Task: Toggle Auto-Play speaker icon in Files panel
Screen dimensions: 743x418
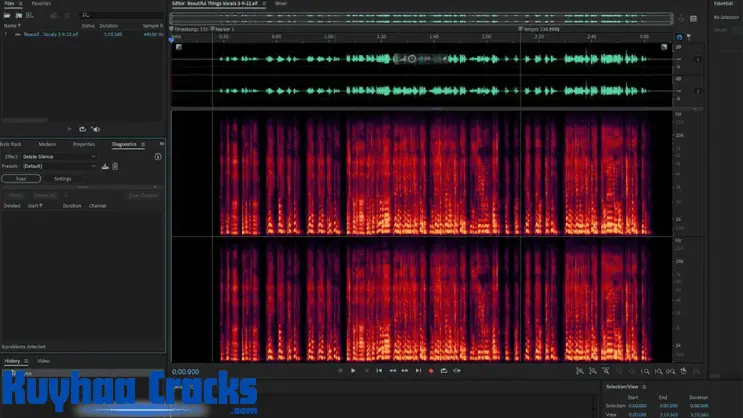Action: coord(95,129)
